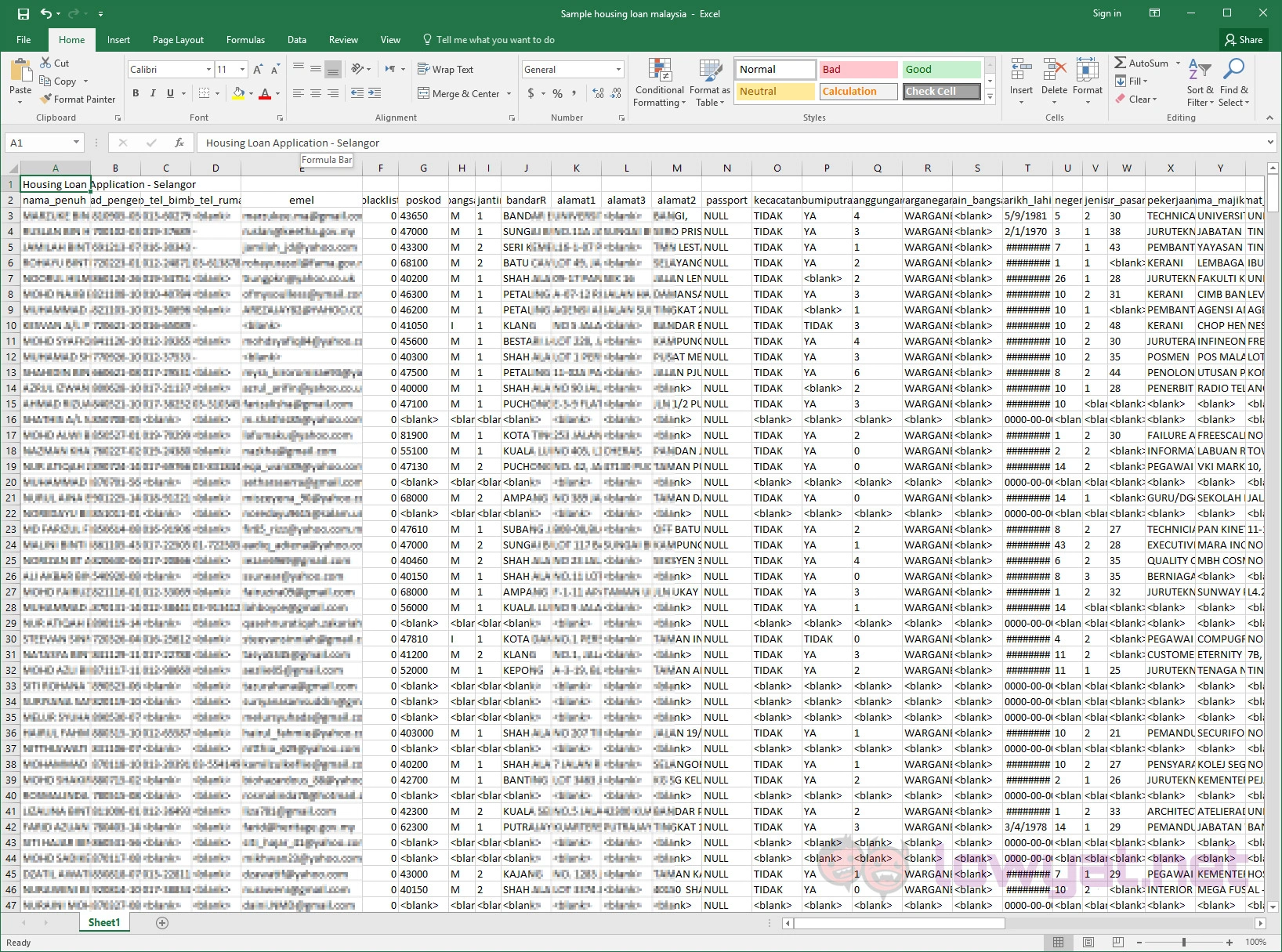Apply the Good cell style
This screenshot has height=952, width=1282.
click(x=941, y=70)
